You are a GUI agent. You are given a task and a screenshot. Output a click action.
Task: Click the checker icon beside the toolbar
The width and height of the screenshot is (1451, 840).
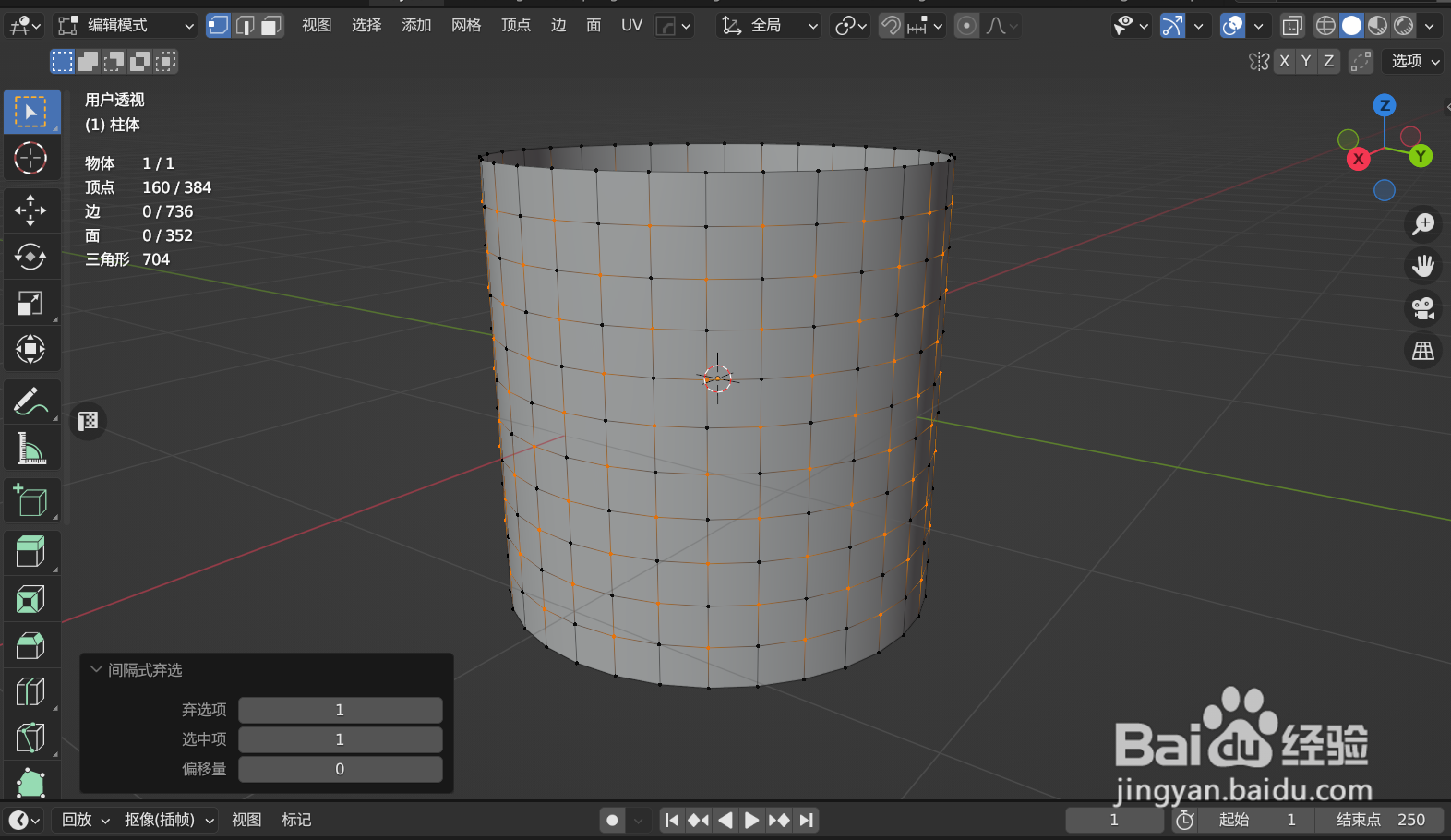(88, 422)
